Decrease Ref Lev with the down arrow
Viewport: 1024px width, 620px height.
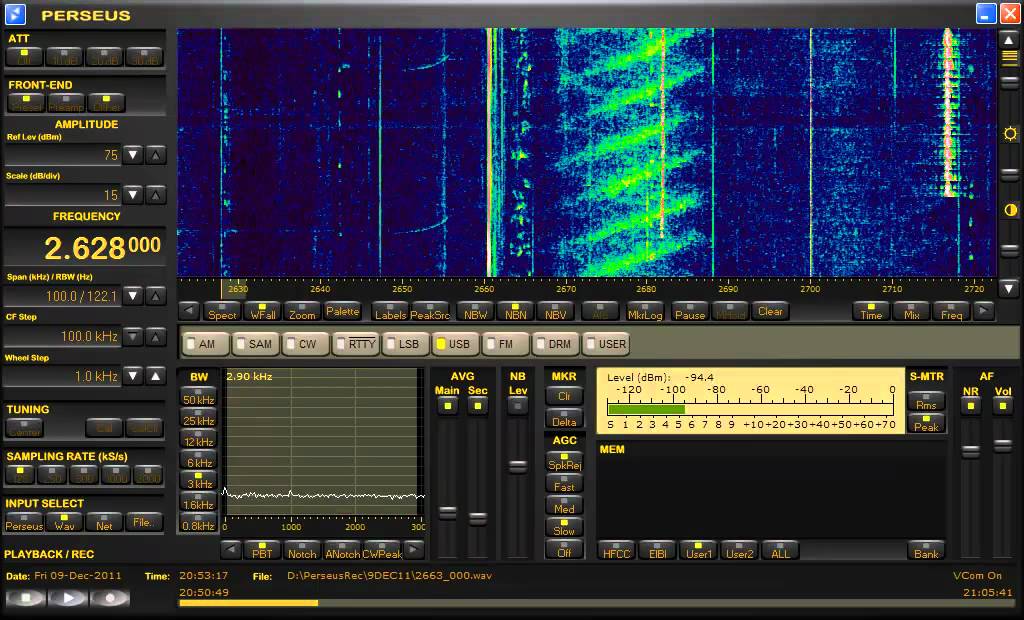[133, 155]
